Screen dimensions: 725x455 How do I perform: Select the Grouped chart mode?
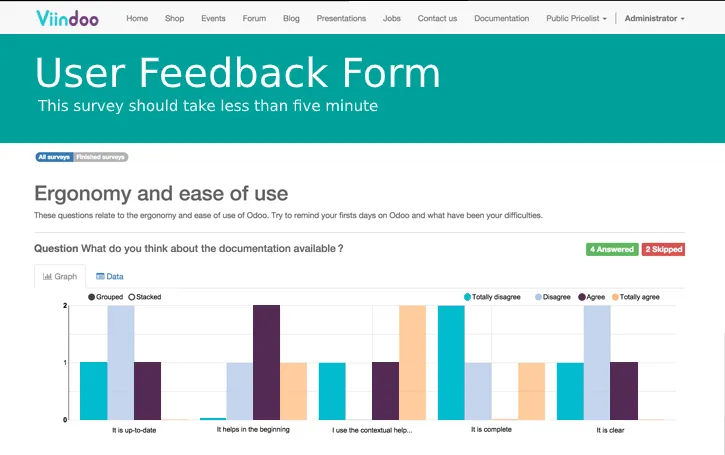(105, 297)
